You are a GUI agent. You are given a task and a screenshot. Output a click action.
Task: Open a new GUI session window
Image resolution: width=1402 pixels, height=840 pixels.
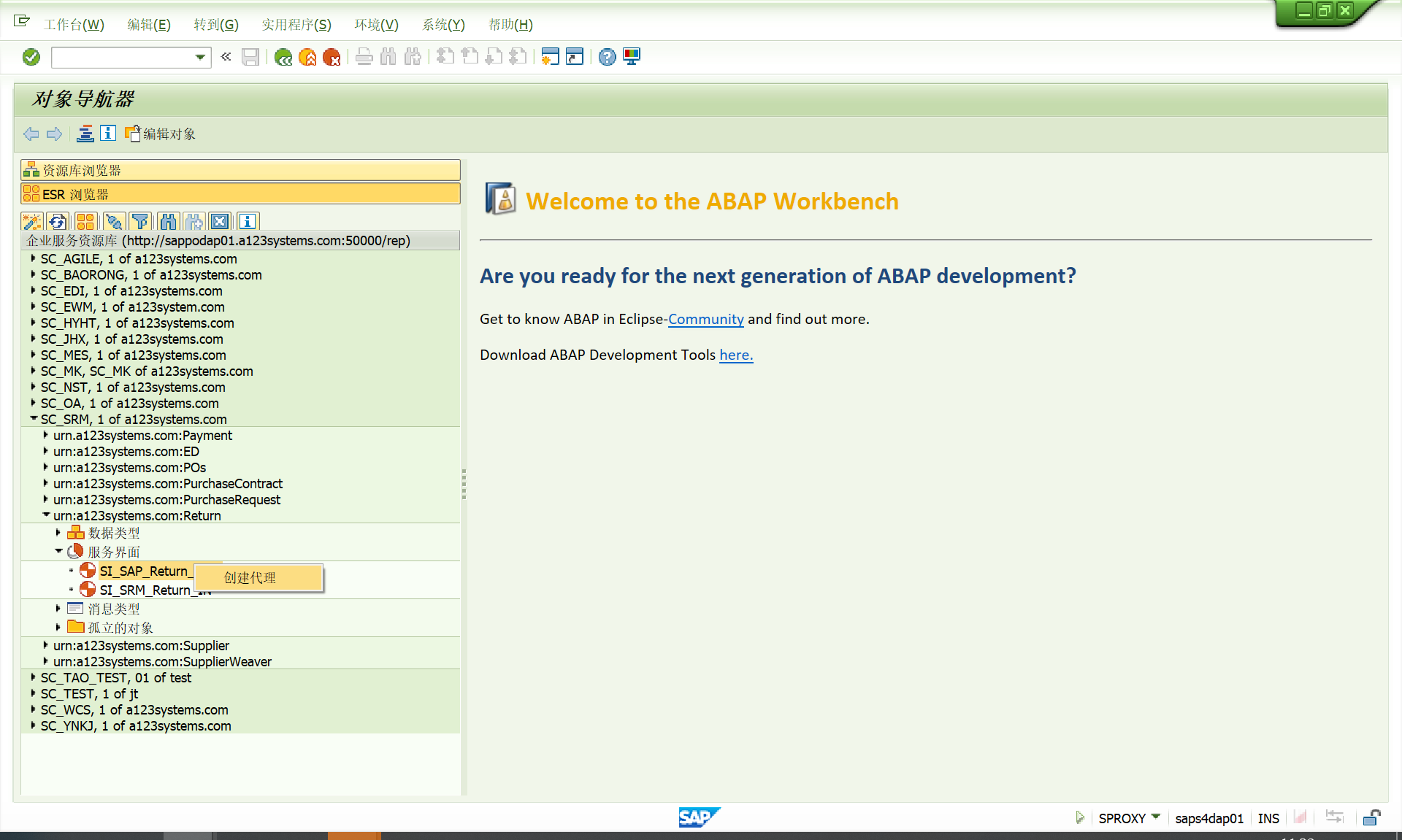551,57
